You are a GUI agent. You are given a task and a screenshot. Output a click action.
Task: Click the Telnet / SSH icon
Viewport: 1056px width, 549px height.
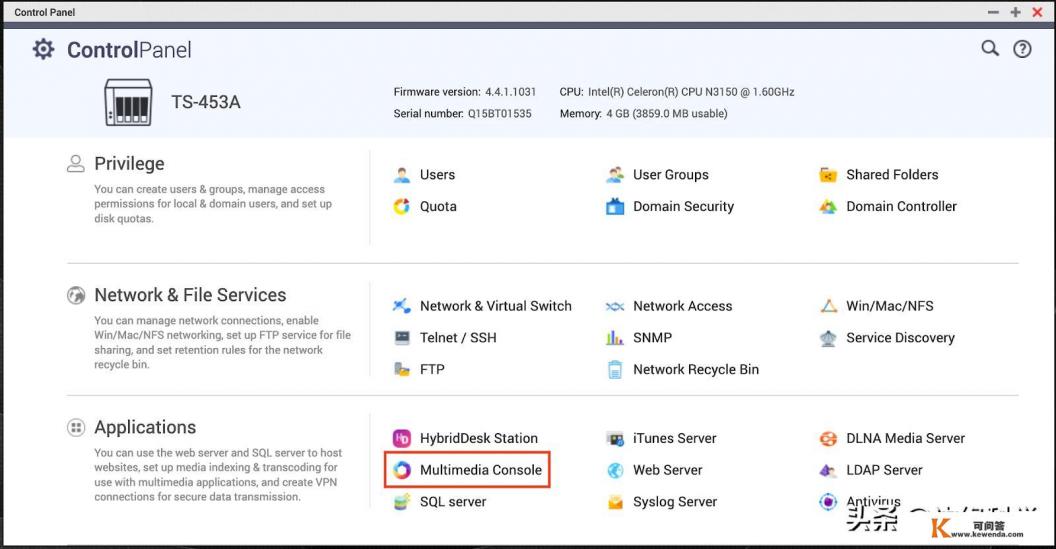[x=402, y=338]
